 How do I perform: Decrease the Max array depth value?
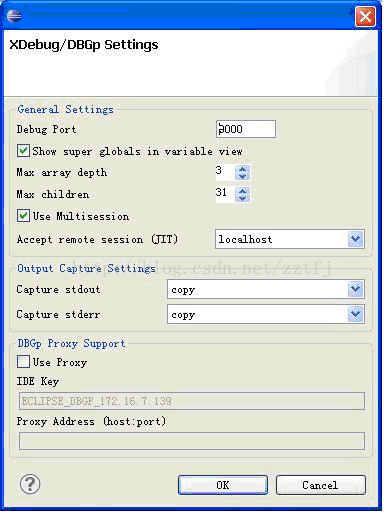tap(243, 176)
